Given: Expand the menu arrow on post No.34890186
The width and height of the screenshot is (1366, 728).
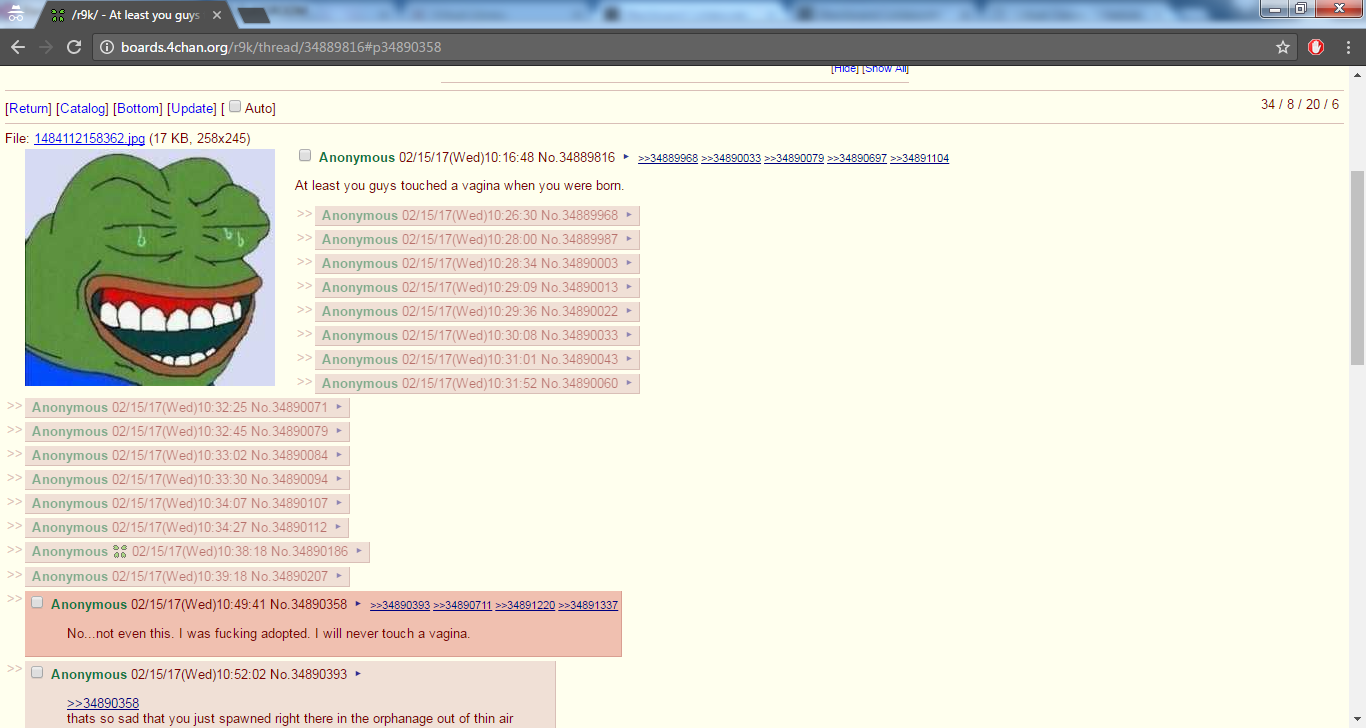Looking at the screenshot, I should click(x=359, y=551).
